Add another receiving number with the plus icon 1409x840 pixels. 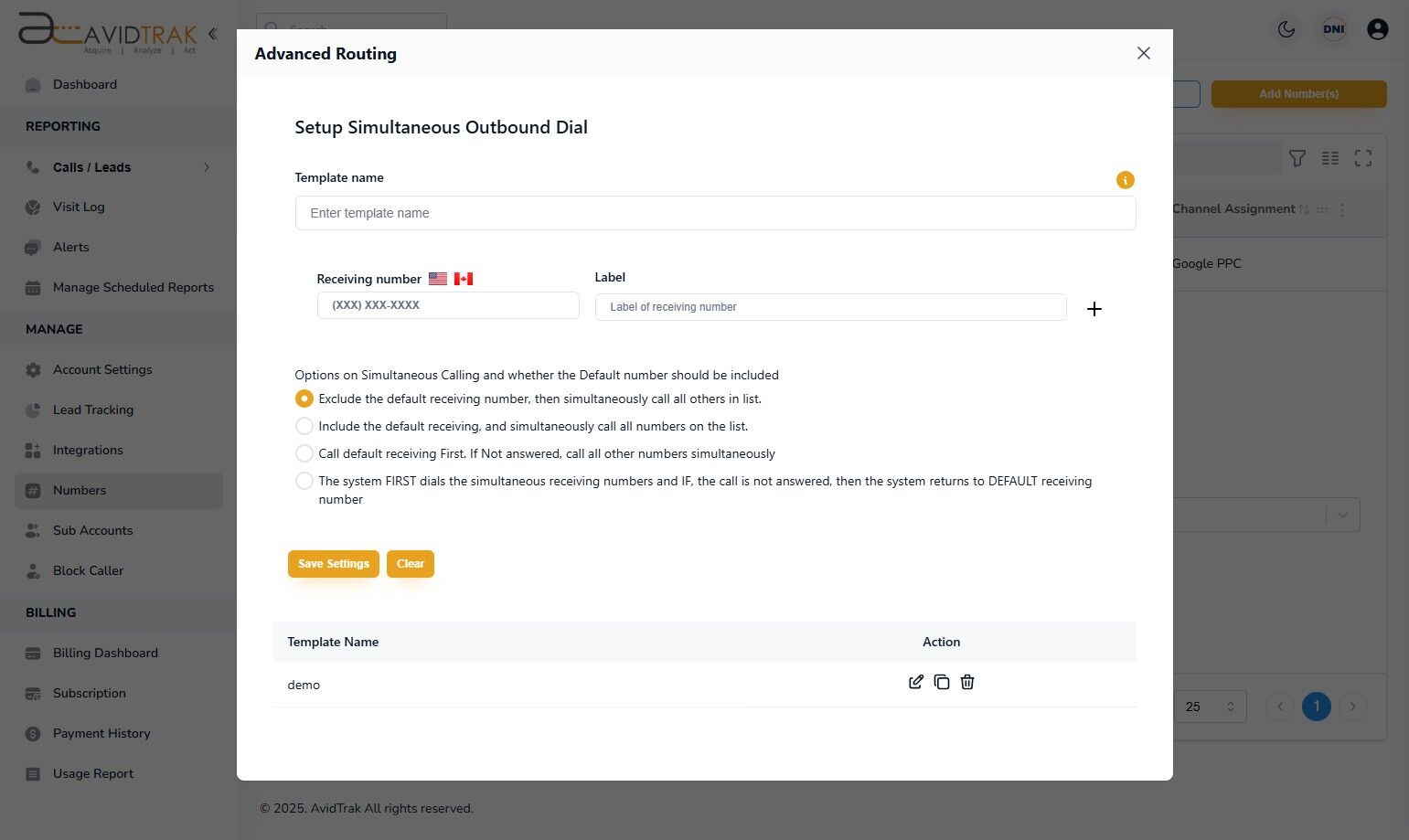click(1094, 309)
